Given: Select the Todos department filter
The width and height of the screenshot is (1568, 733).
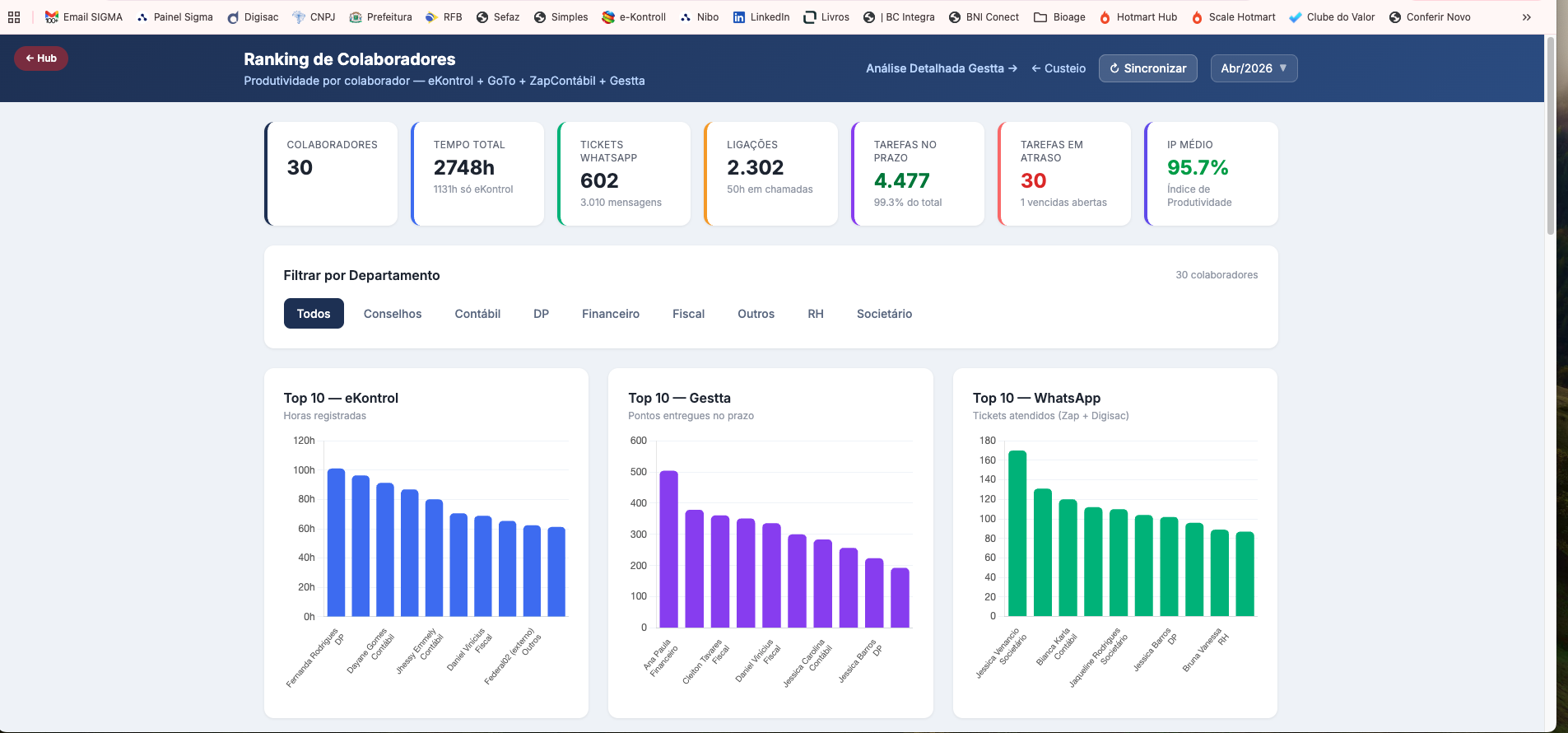Looking at the screenshot, I should (314, 314).
